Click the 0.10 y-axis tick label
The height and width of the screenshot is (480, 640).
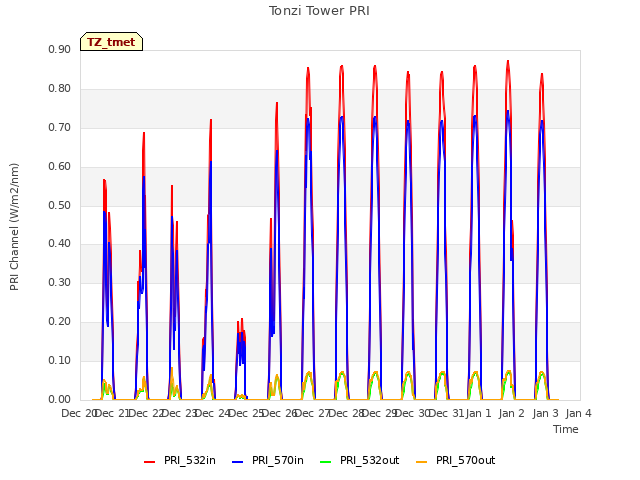[x=60, y=360]
